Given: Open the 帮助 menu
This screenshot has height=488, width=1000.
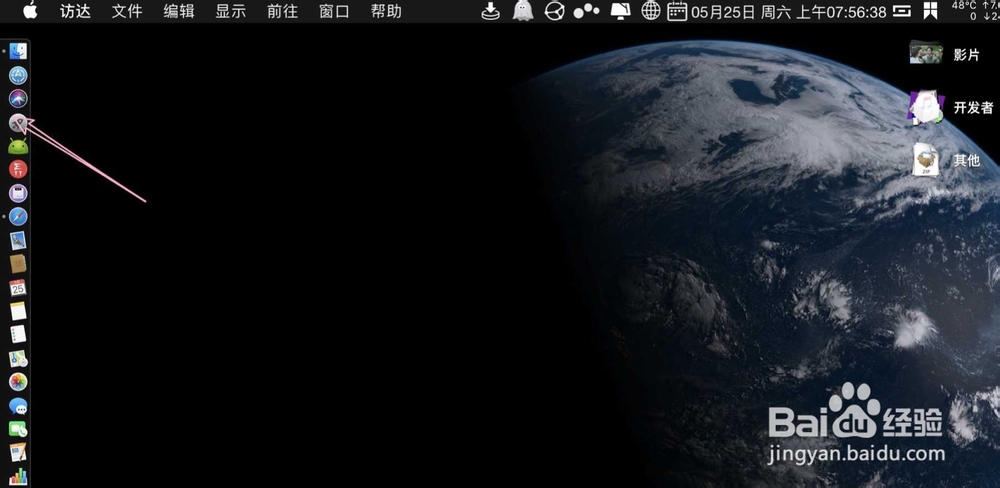Looking at the screenshot, I should [386, 11].
